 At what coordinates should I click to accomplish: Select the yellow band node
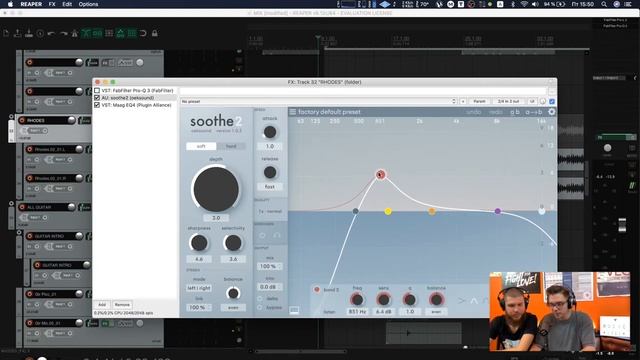(x=388, y=211)
